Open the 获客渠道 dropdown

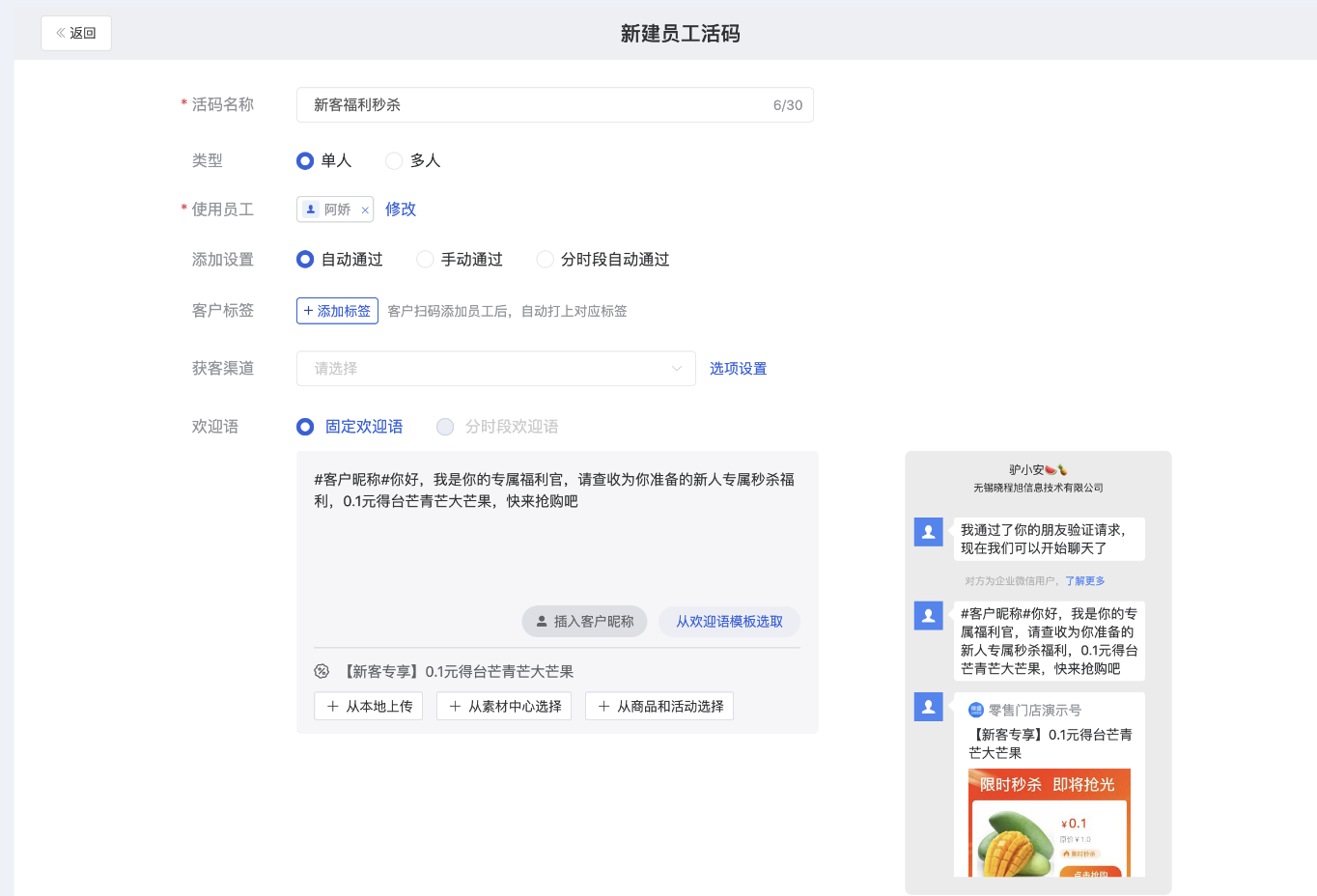click(495, 368)
